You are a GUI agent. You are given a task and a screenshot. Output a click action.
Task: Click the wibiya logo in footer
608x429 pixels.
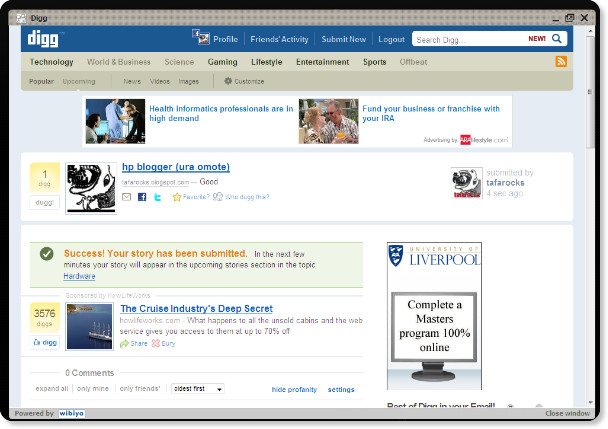click(71, 413)
